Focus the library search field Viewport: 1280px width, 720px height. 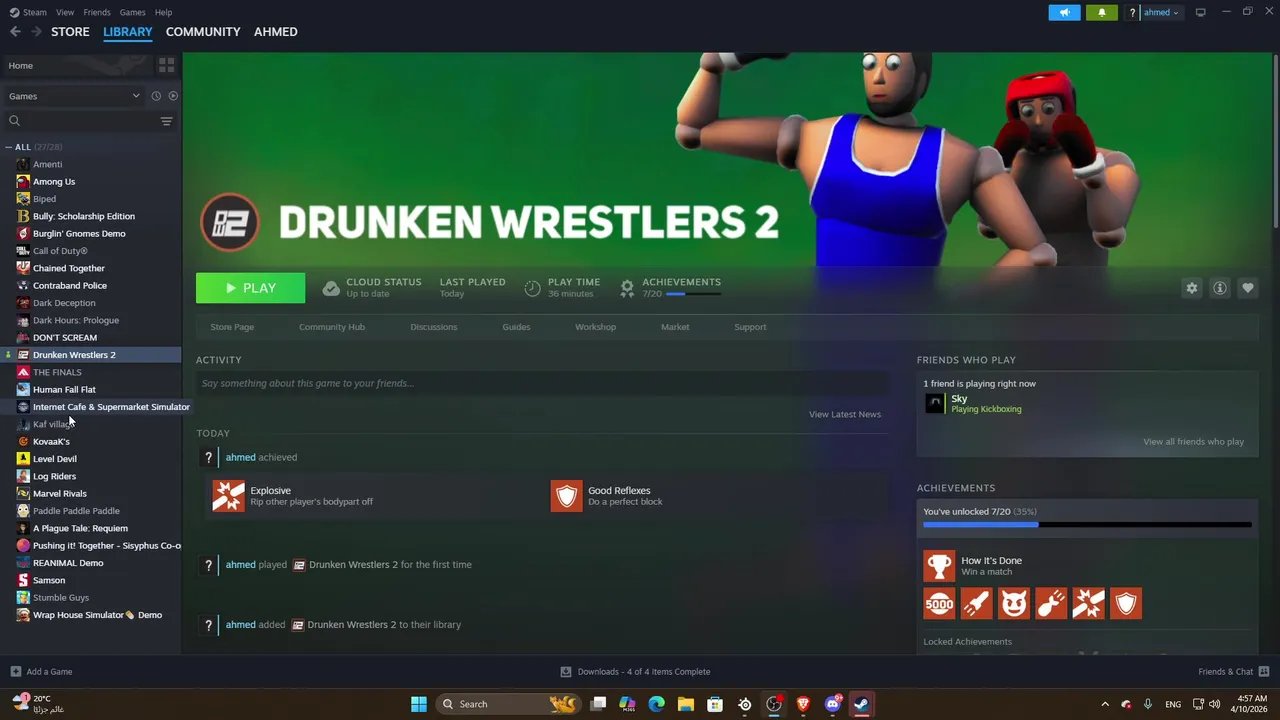(x=80, y=121)
